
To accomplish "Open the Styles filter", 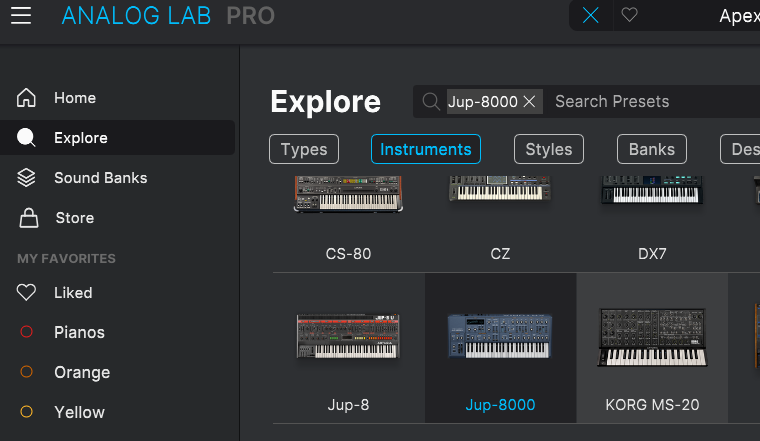I will click(x=549, y=149).
